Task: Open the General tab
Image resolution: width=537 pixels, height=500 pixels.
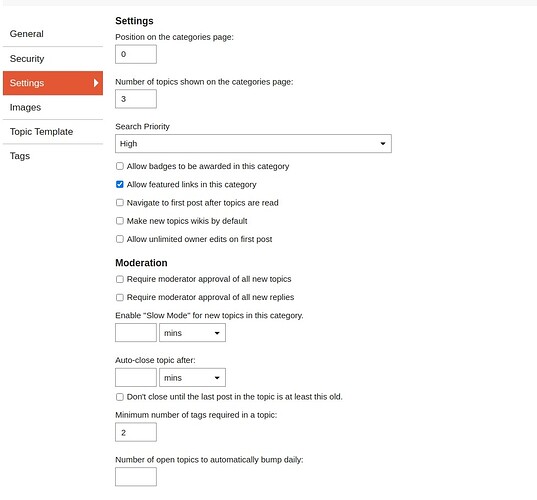Action: (53, 34)
